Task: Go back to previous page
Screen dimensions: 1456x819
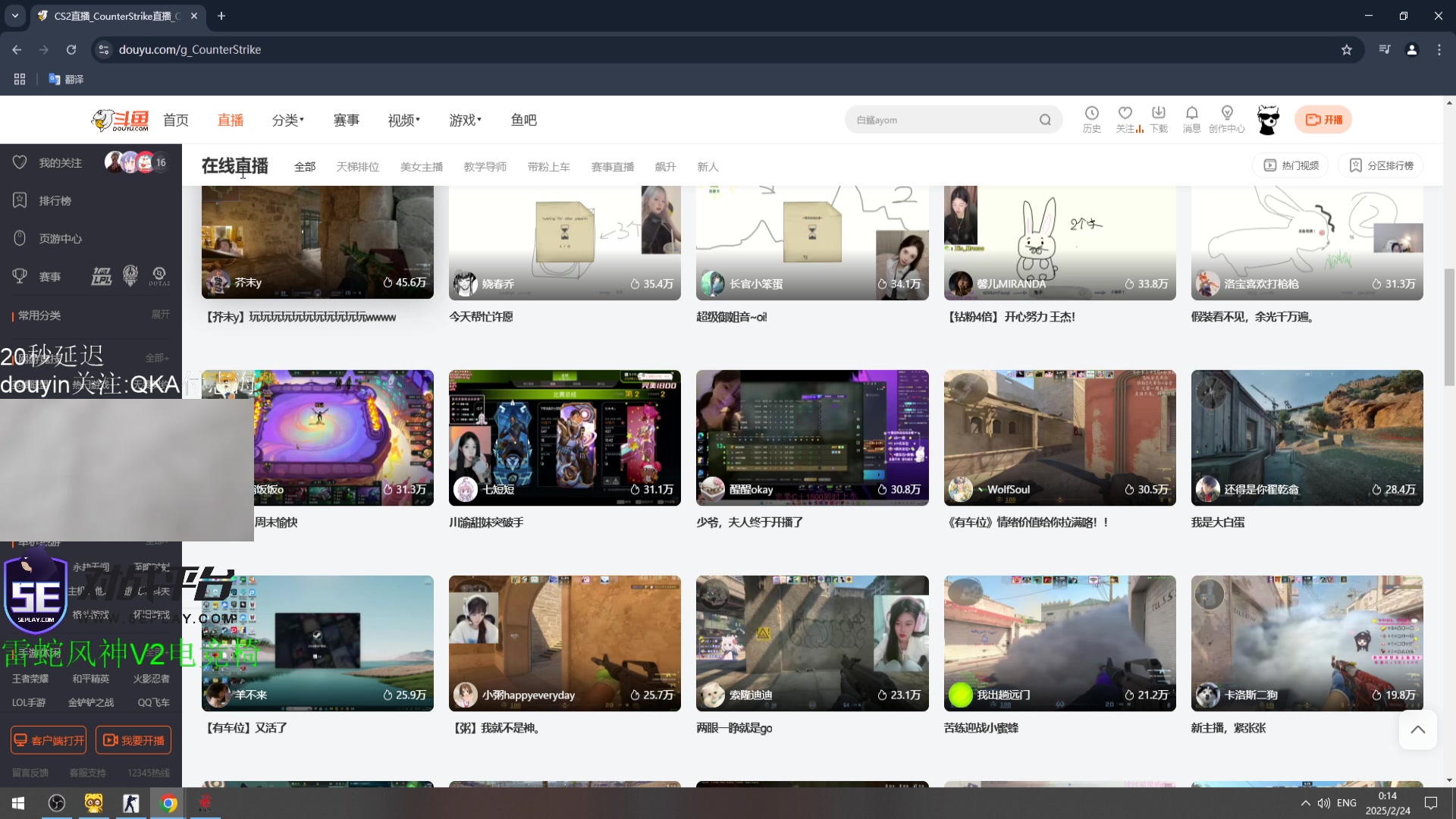Action: [17, 50]
